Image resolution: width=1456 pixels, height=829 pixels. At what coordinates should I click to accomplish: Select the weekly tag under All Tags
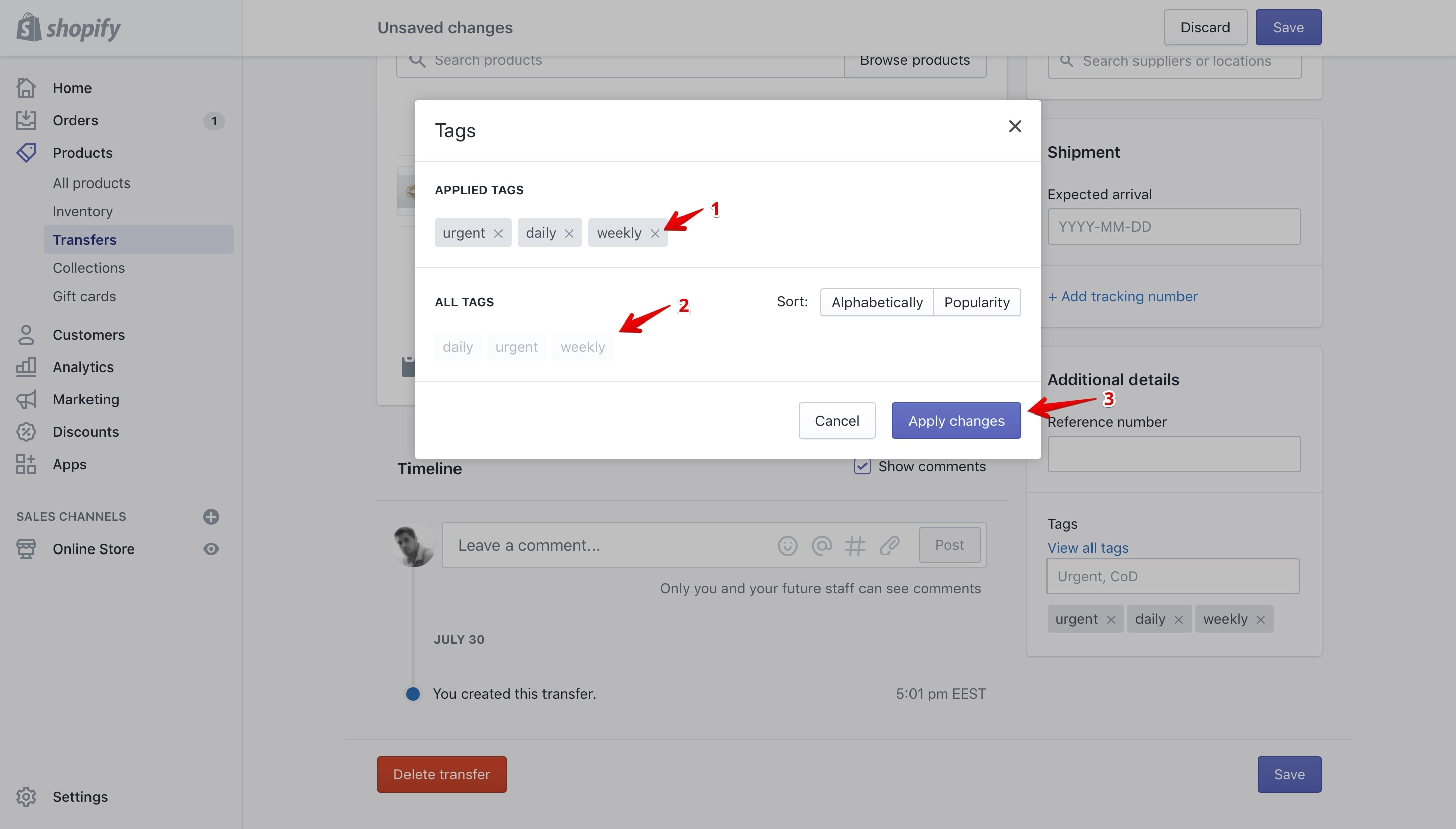(582, 347)
